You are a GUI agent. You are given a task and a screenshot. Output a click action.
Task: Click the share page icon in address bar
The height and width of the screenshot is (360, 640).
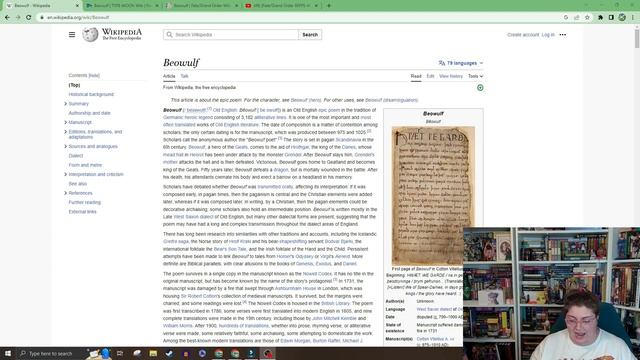coord(576,18)
